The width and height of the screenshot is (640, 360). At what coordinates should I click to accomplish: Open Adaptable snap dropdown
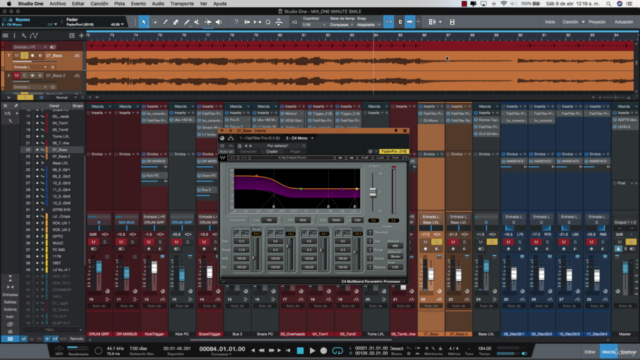pyautogui.click(x=368, y=25)
